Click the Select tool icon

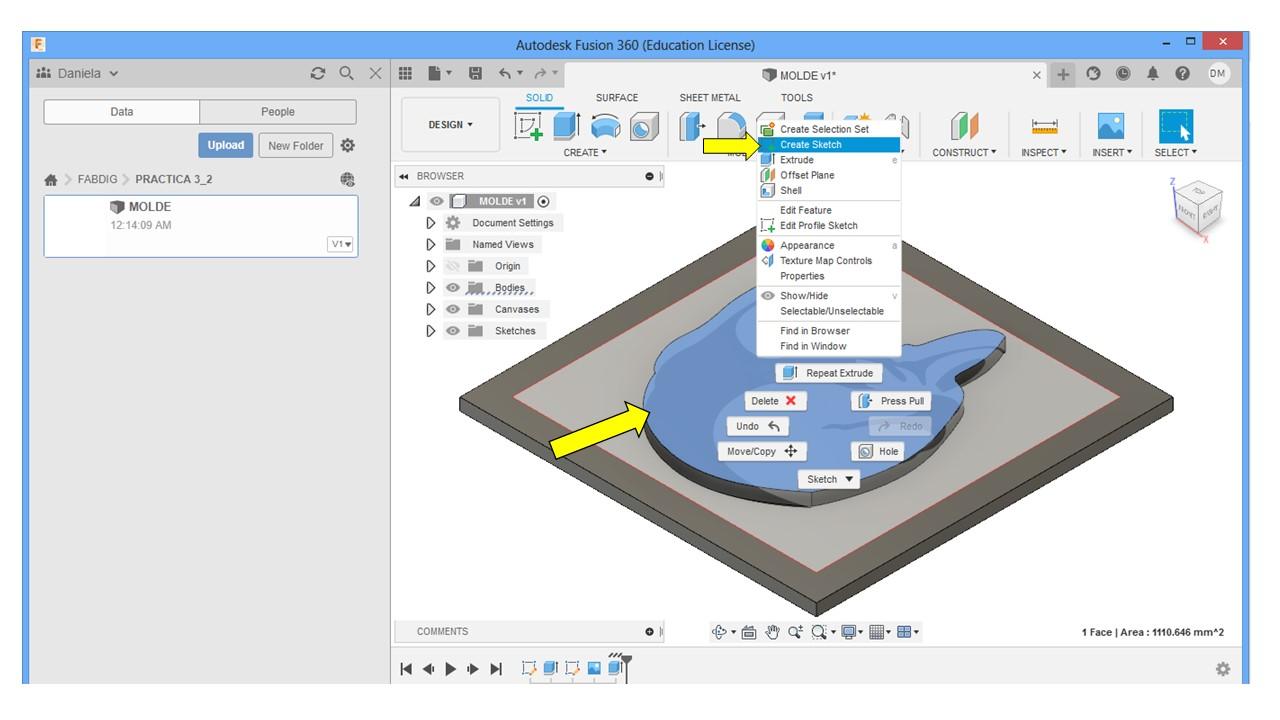point(1175,125)
